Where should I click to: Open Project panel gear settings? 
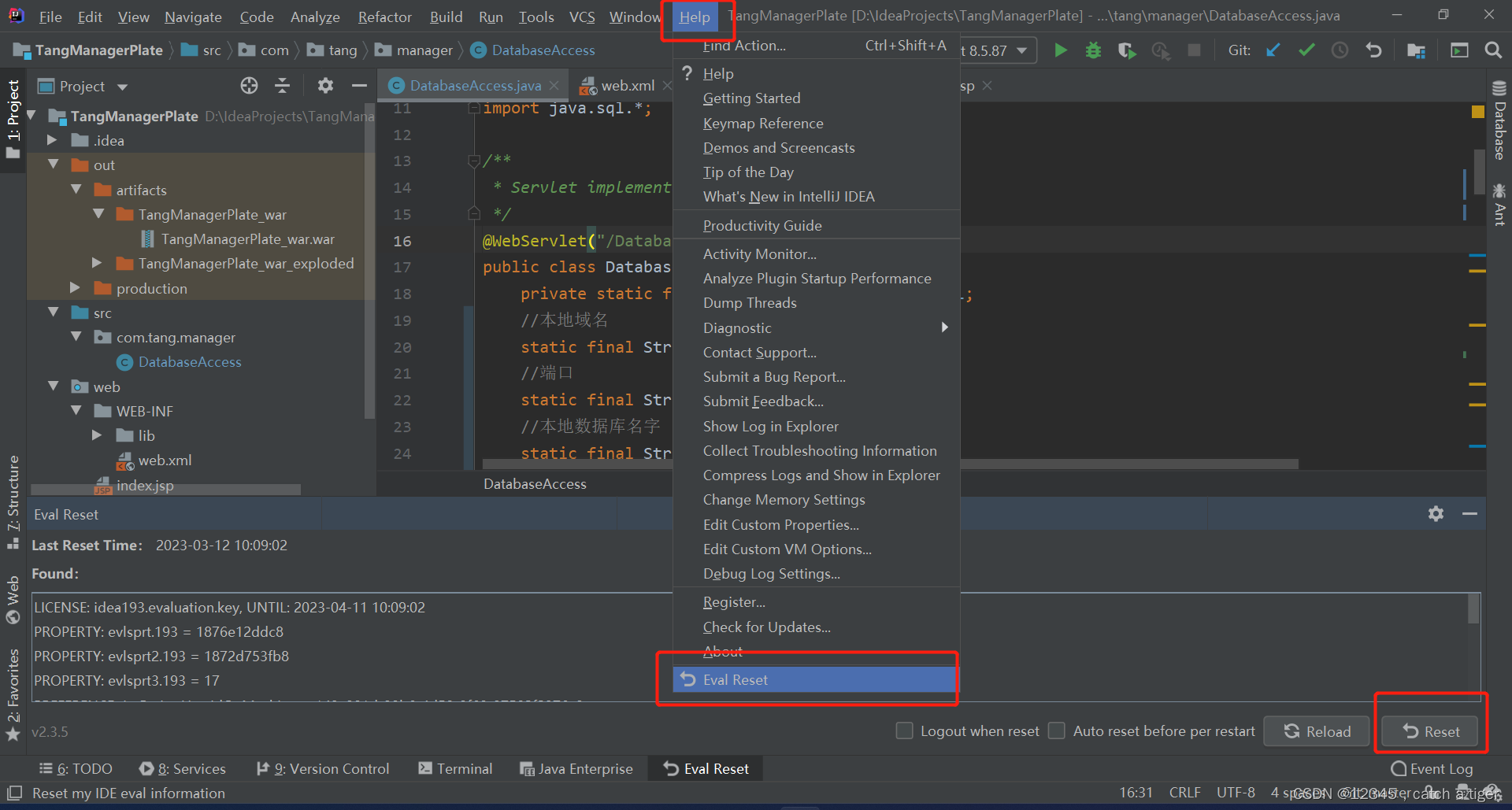coord(325,86)
